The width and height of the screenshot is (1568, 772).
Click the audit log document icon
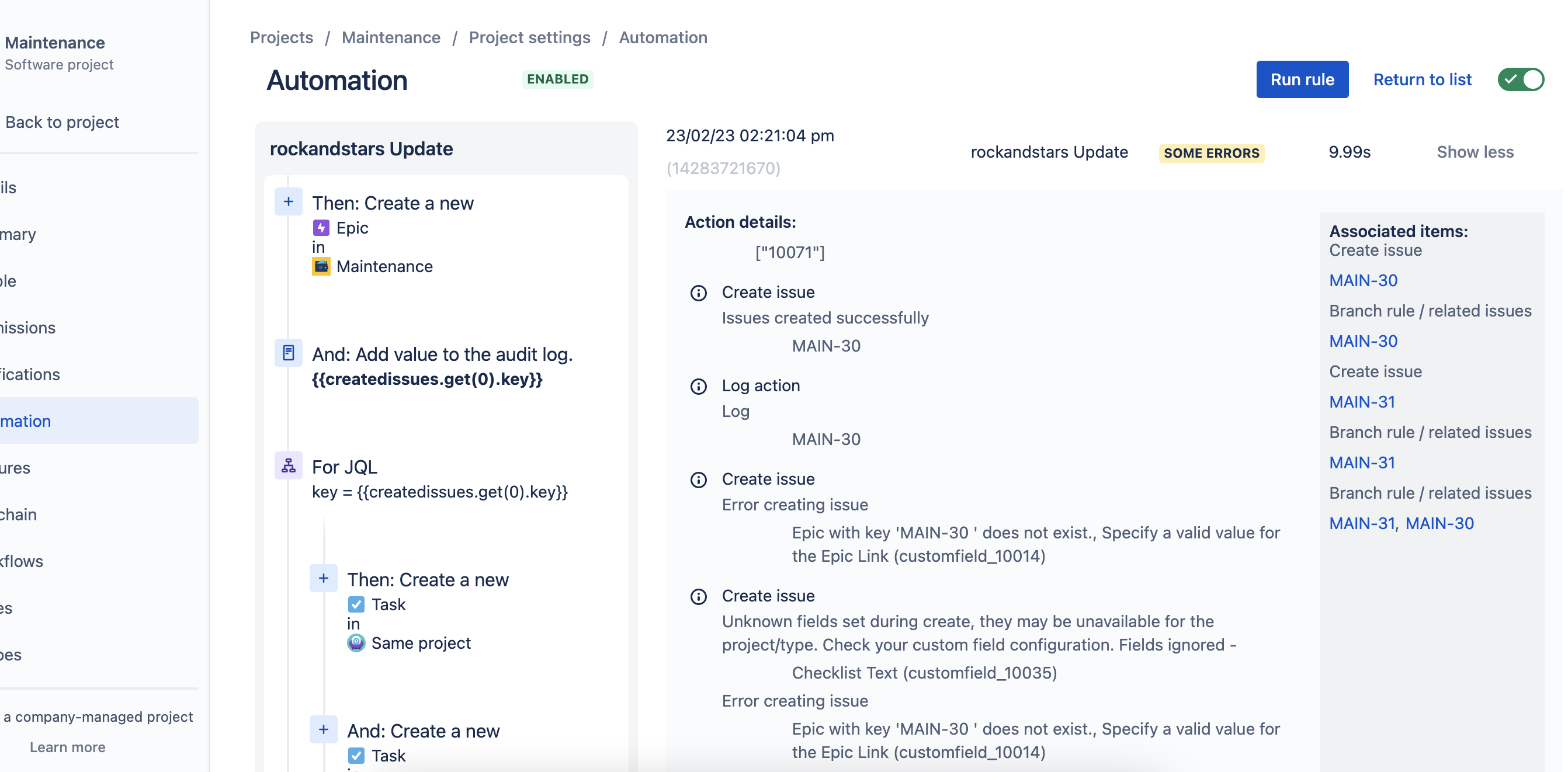(288, 352)
